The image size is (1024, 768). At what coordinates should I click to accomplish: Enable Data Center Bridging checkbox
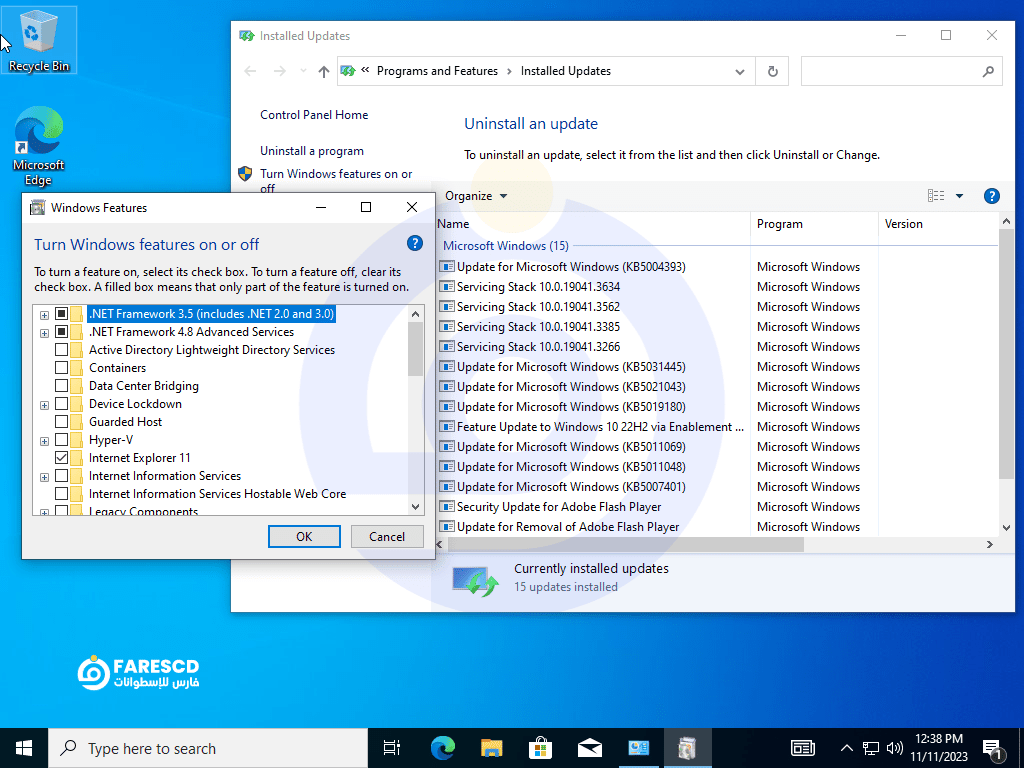click(61, 385)
